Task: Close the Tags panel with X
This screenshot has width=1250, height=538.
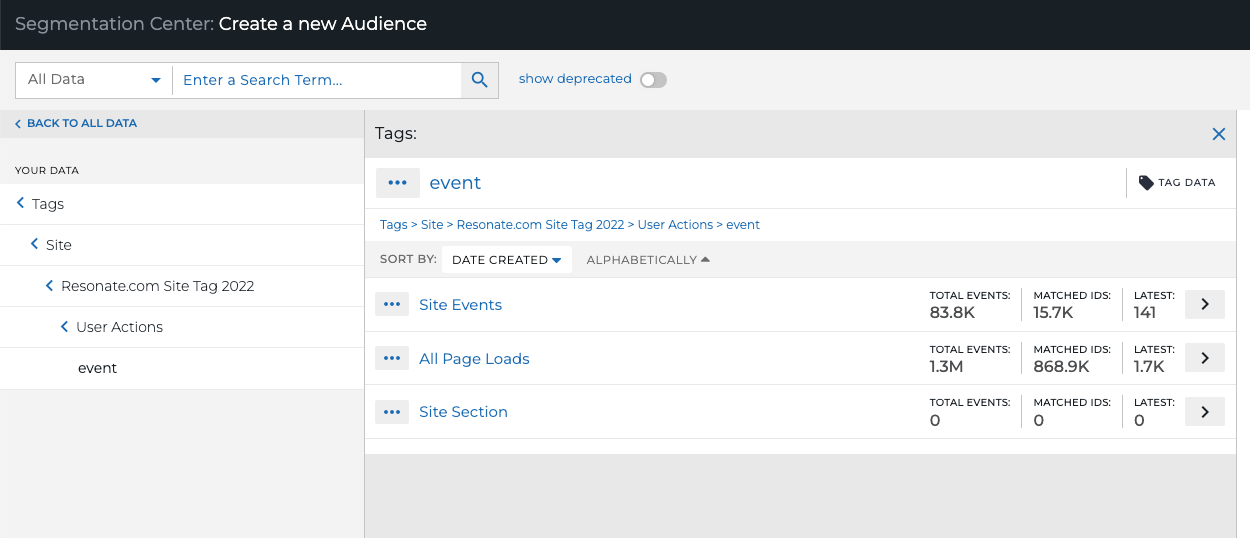Action: [x=1218, y=134]
